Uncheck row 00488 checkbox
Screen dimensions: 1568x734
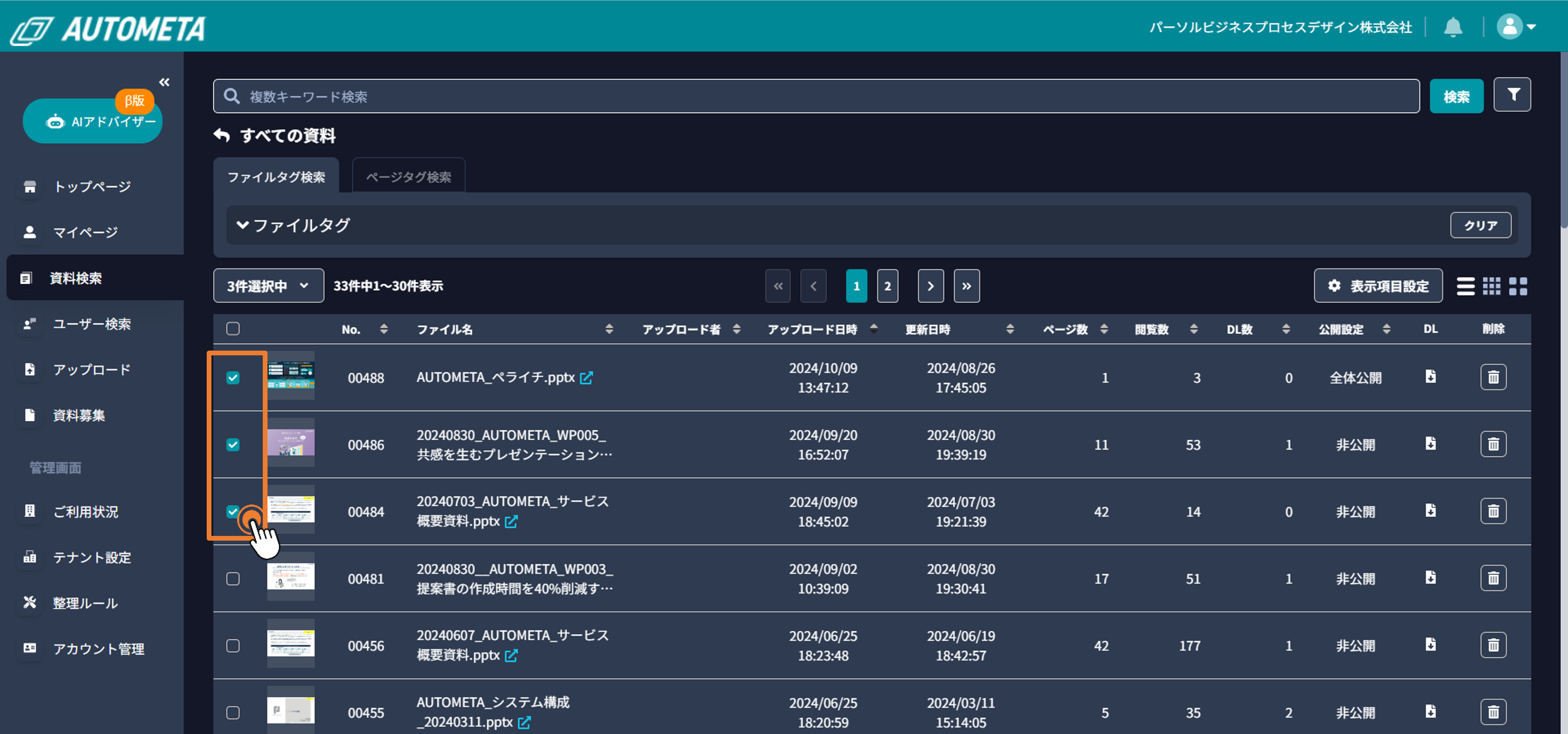(x=233, y=377)
